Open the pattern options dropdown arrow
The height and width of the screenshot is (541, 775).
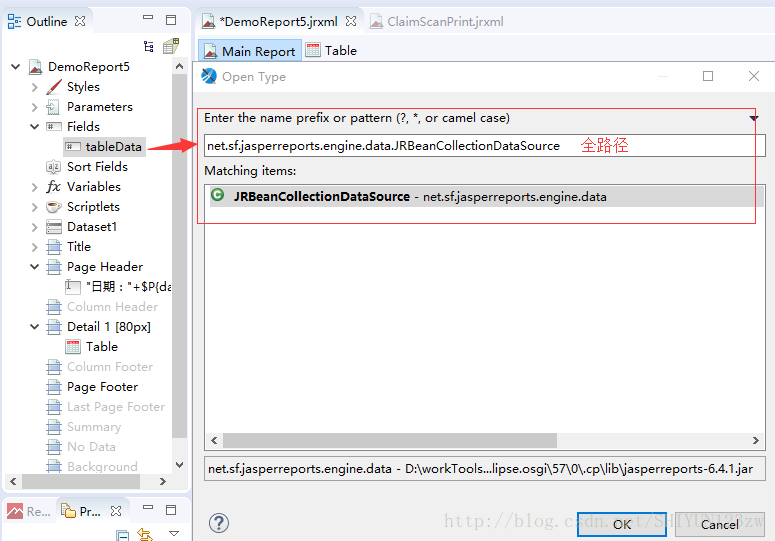point(754,118)
